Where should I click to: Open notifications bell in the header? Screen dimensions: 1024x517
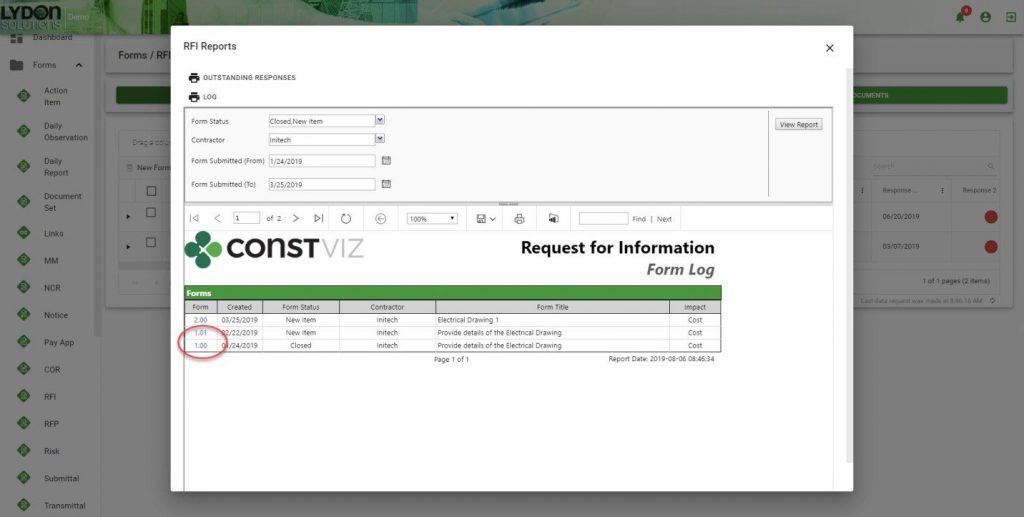[960, 17]
